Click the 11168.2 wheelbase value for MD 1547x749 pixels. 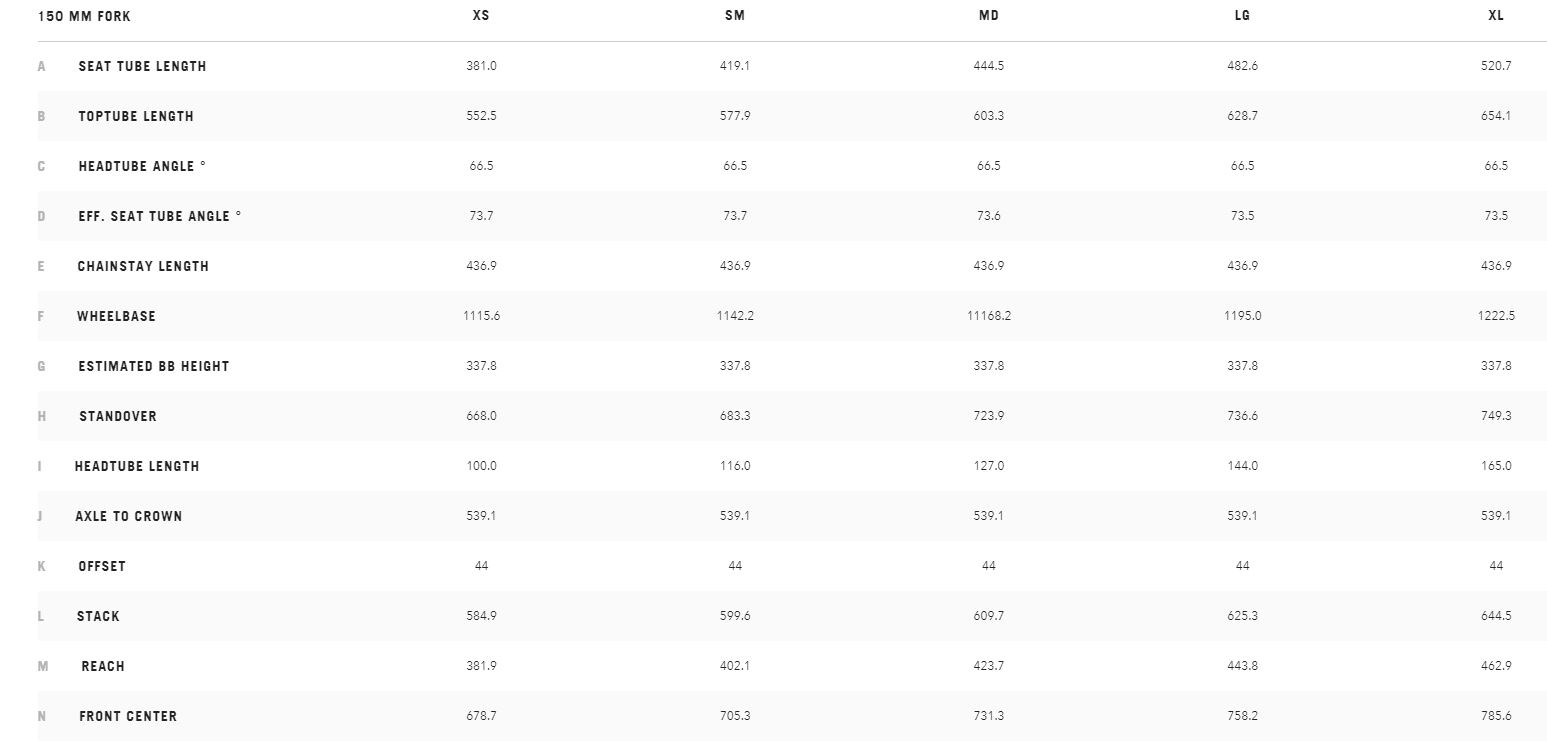(x=989, y=316)
